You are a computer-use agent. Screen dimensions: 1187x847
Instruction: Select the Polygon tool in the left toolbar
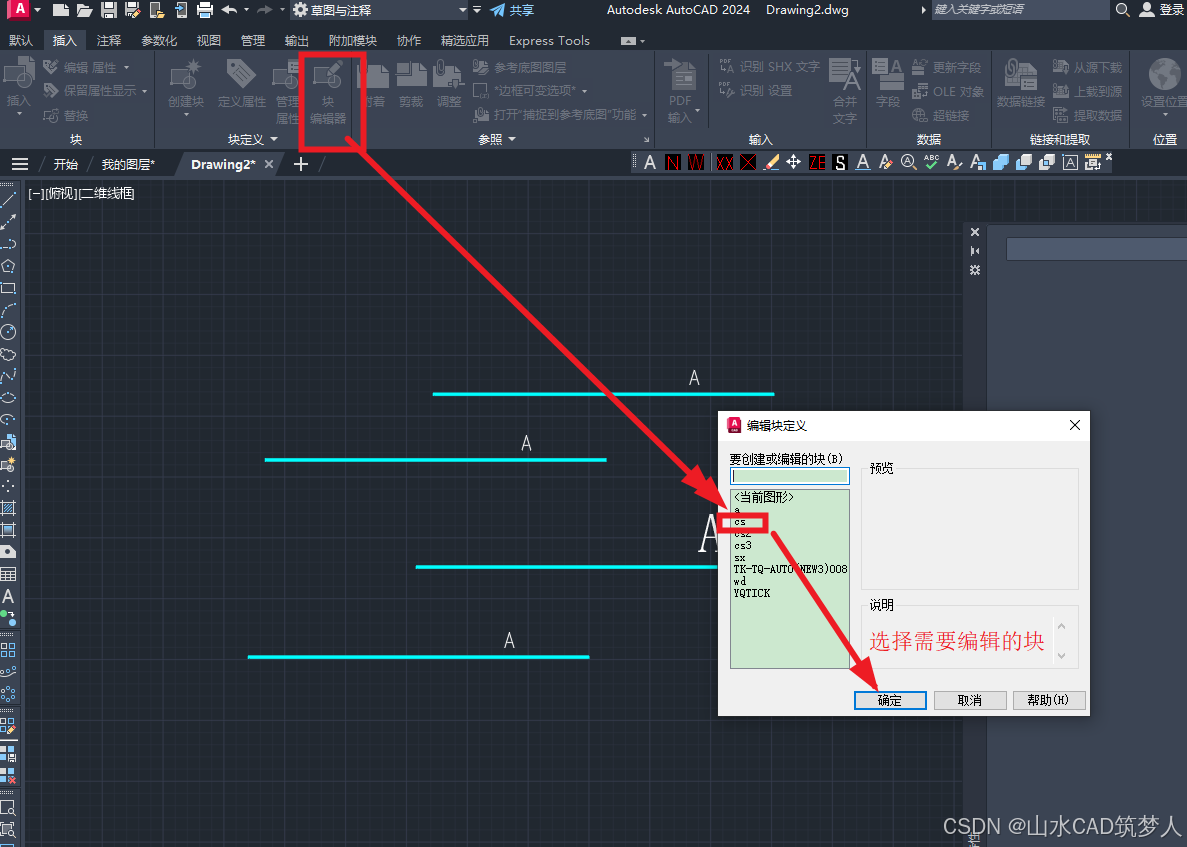8,266
